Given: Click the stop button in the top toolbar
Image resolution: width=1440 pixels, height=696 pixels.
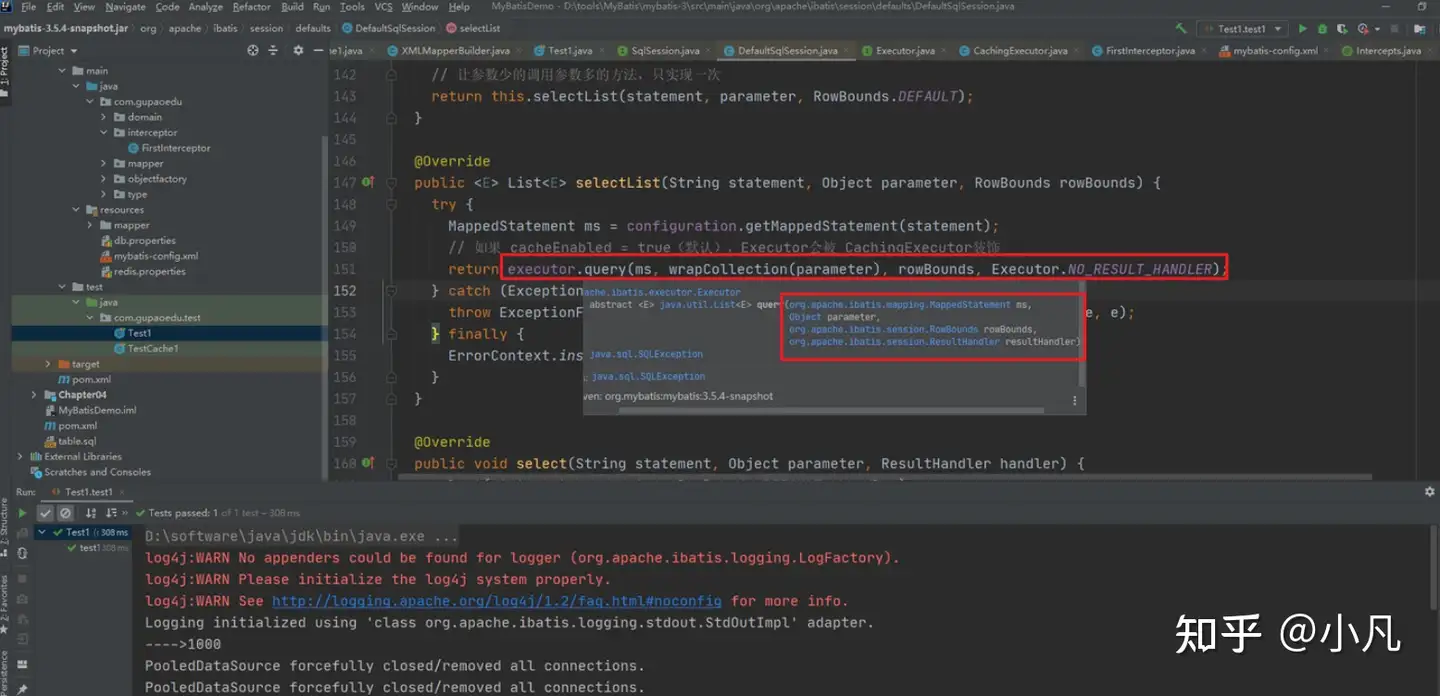Looking at the screenshot, I should [1394, 29].
